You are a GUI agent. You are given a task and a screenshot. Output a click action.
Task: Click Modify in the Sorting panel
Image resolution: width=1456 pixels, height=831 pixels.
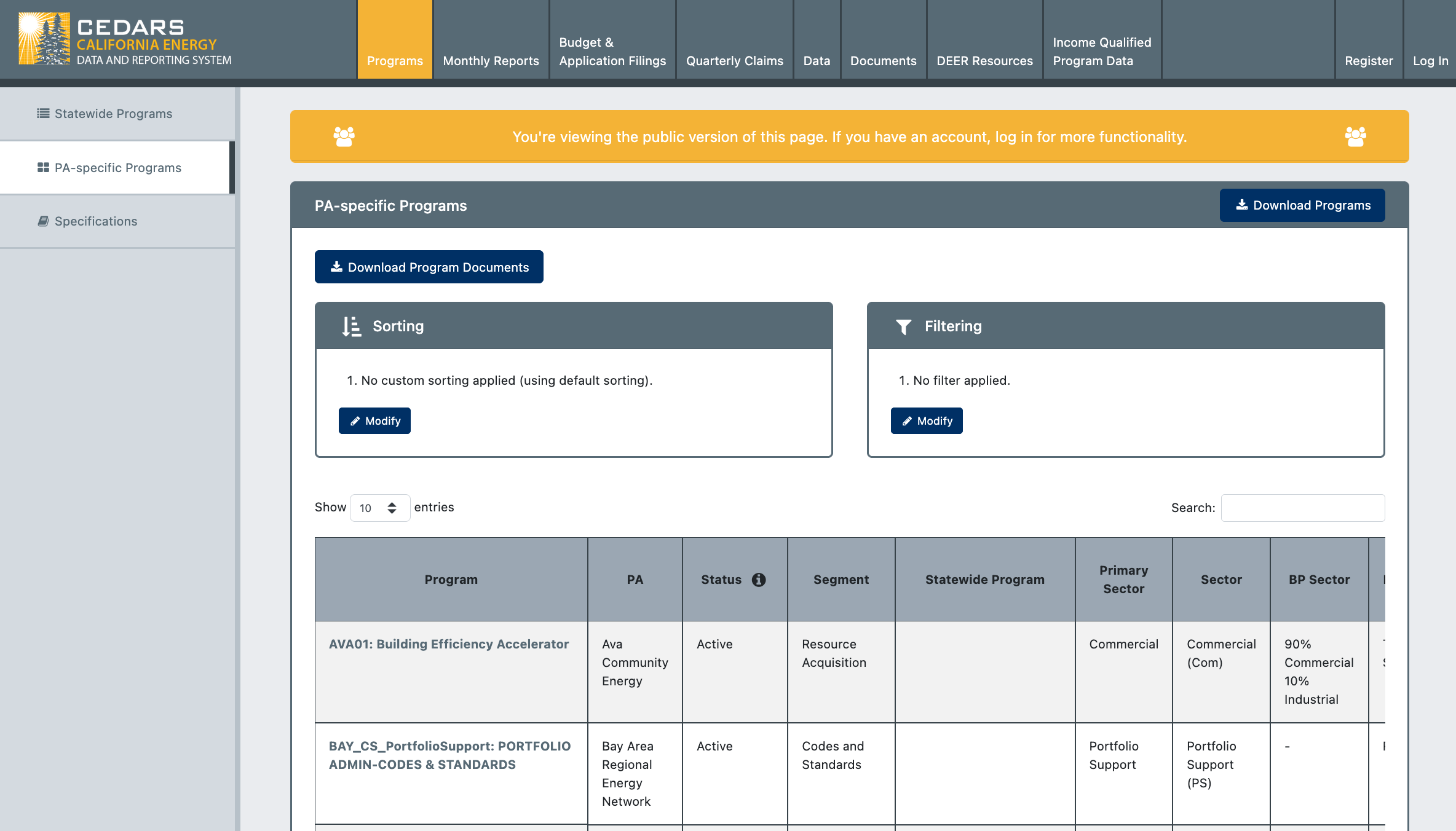[374, 421]
